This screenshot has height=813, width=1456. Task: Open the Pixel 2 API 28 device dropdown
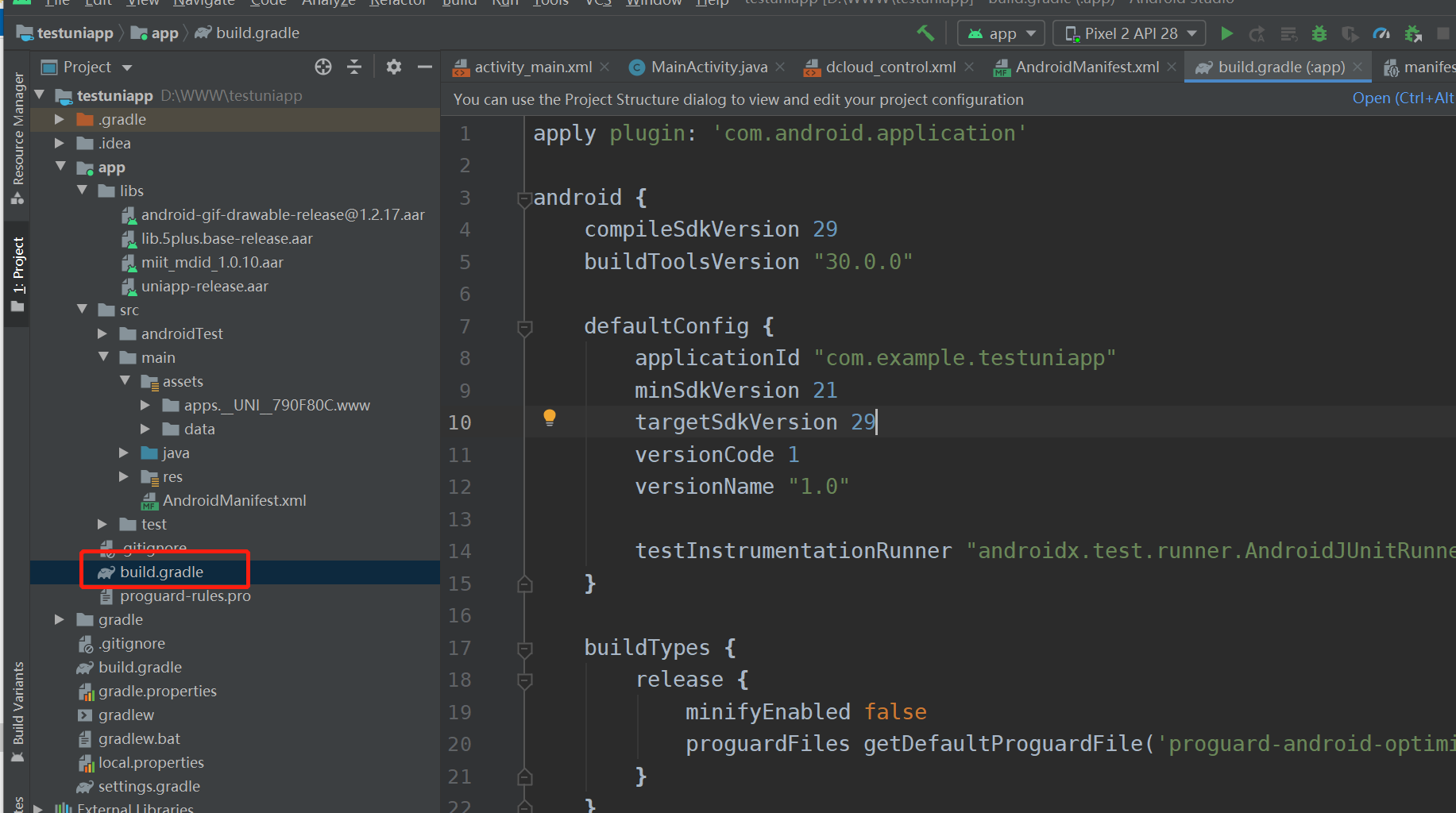click(x=1129, y=33)
